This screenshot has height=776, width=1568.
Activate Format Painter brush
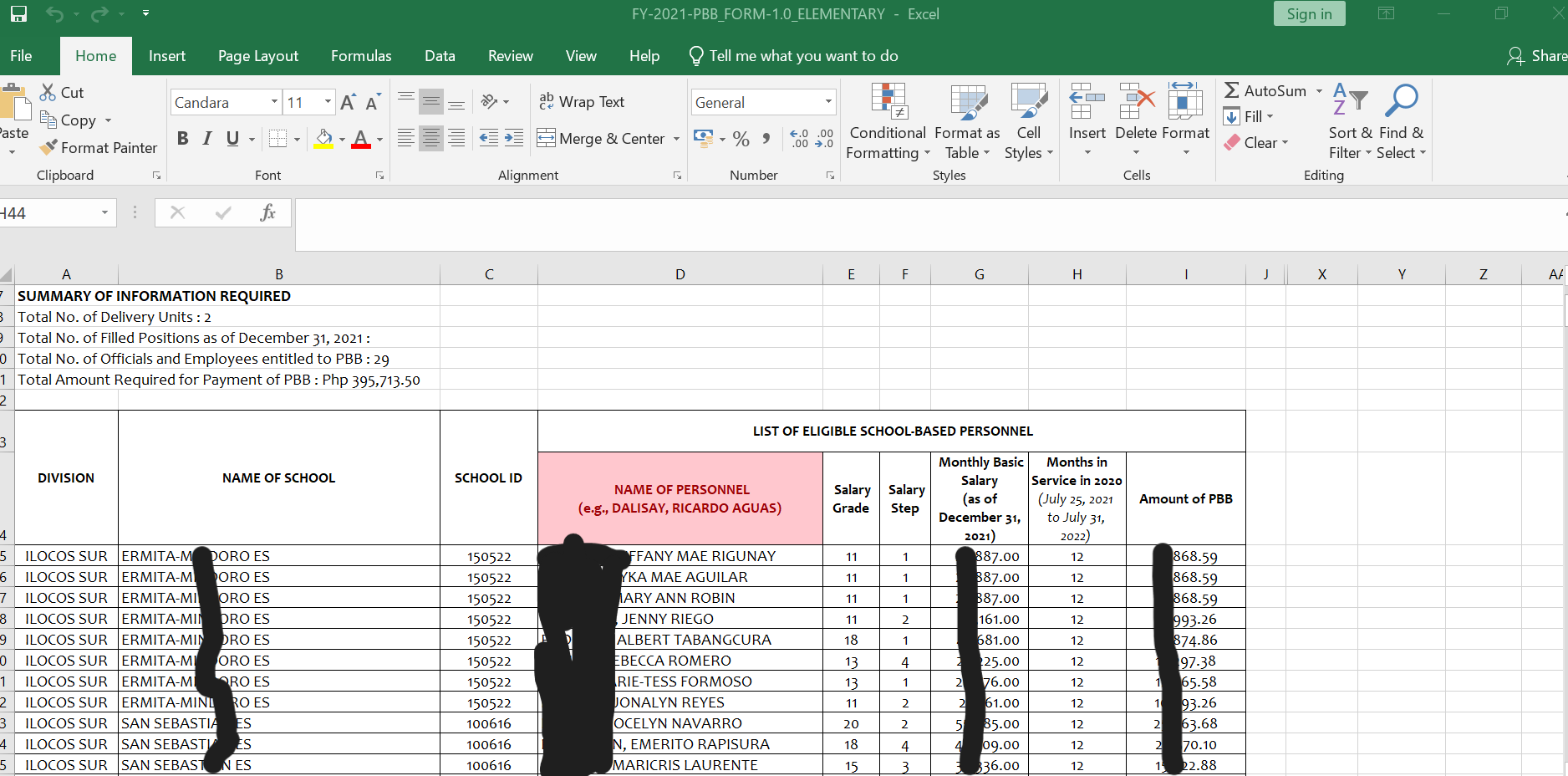tap(98, 148)
